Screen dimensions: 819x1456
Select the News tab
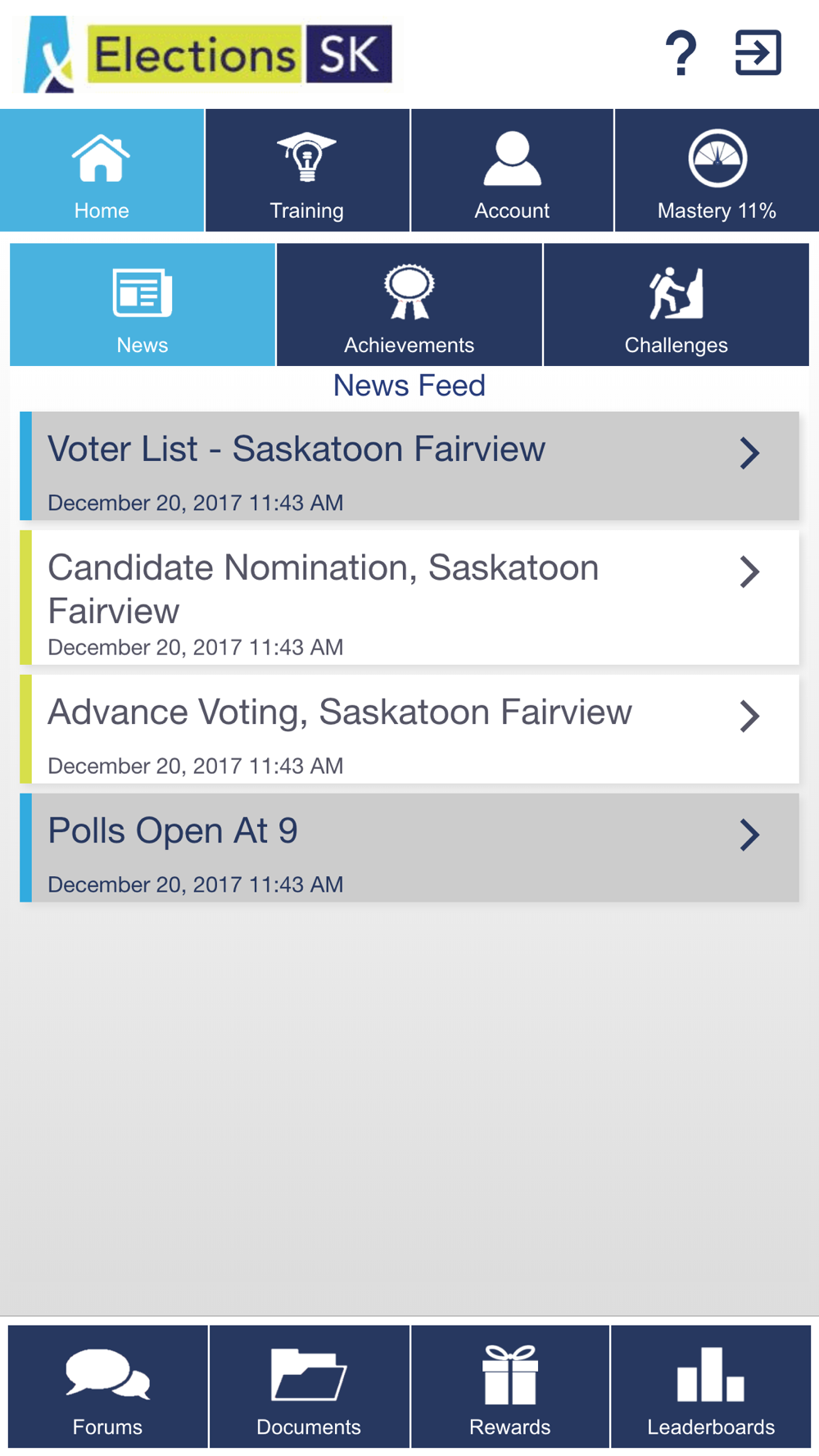click(143, 305)
